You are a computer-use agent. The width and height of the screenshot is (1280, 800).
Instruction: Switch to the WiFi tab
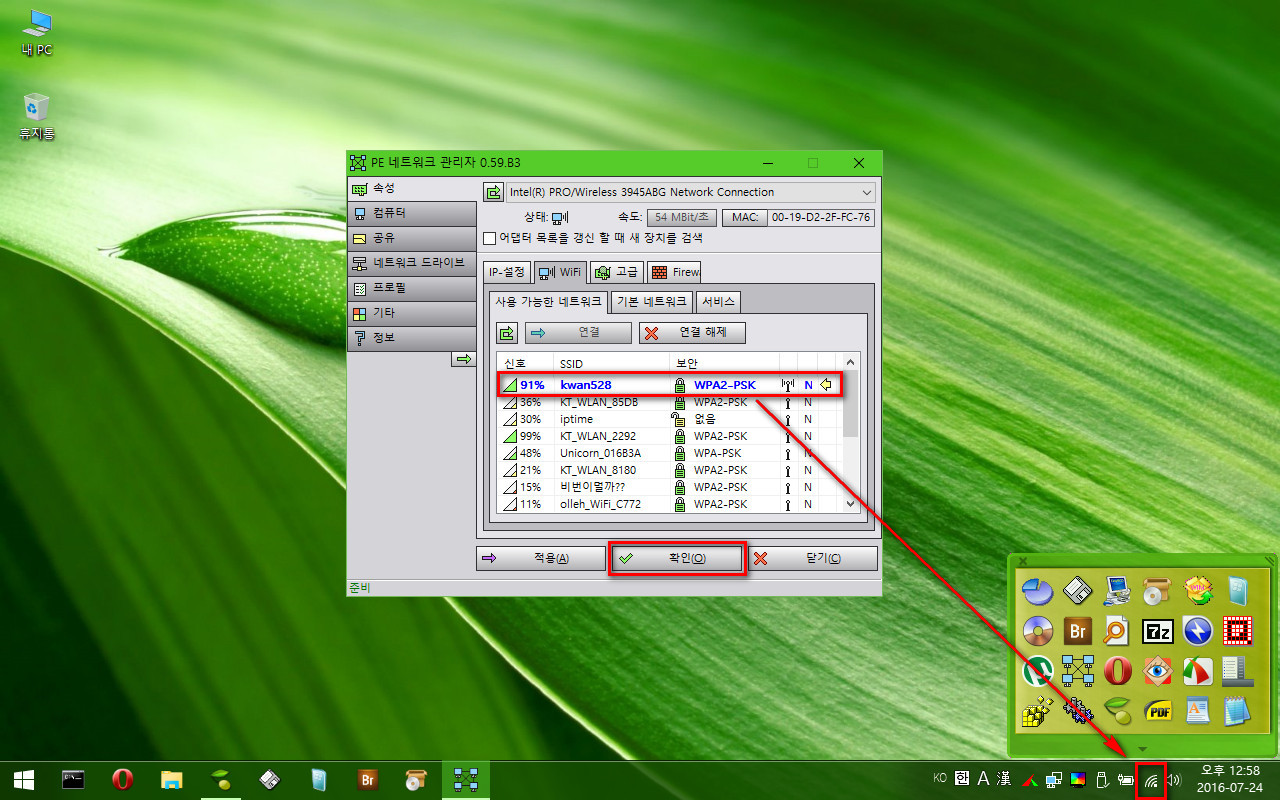[x=560, y=271]
